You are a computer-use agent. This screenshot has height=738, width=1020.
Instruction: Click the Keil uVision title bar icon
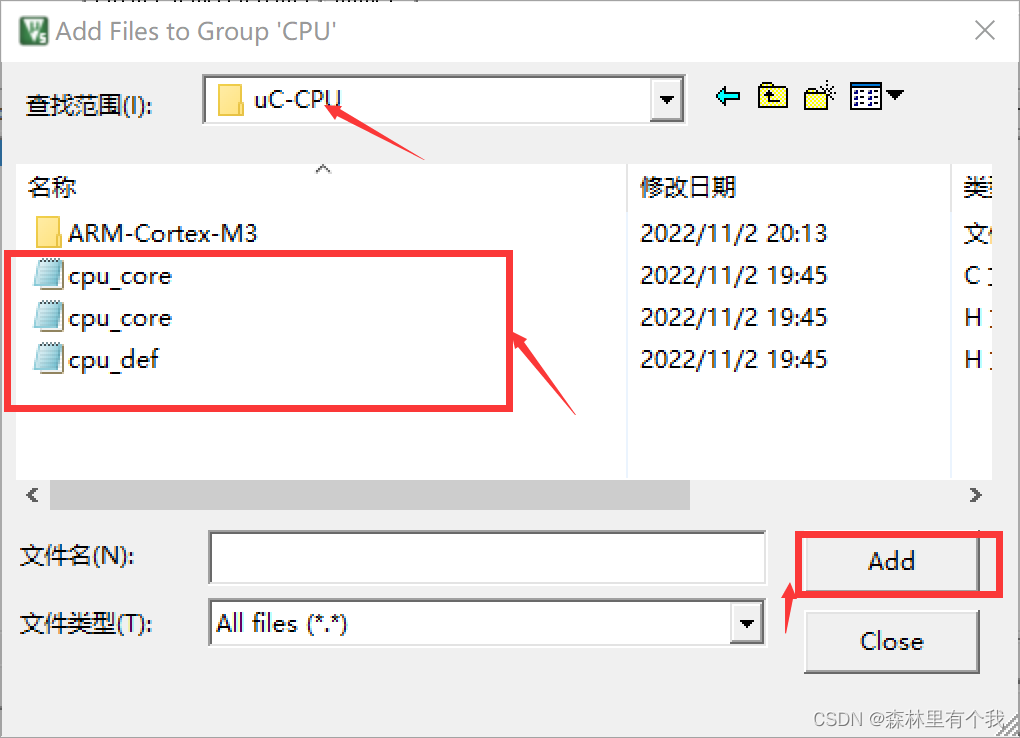[33, 31]
